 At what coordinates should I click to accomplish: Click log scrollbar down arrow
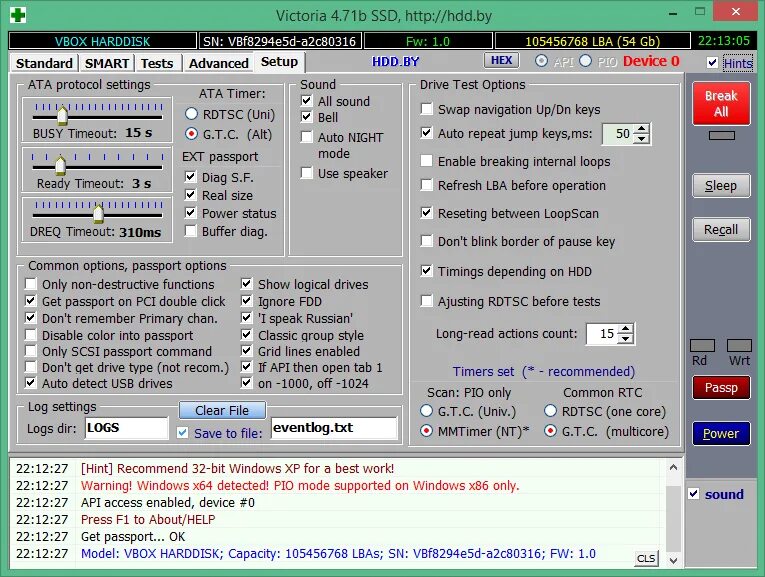(x=673, y=560)
